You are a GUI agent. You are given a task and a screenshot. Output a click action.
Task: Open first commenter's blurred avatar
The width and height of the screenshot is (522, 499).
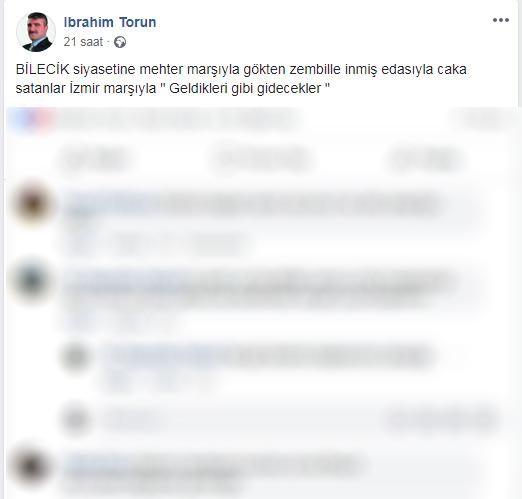pos(33,203)
